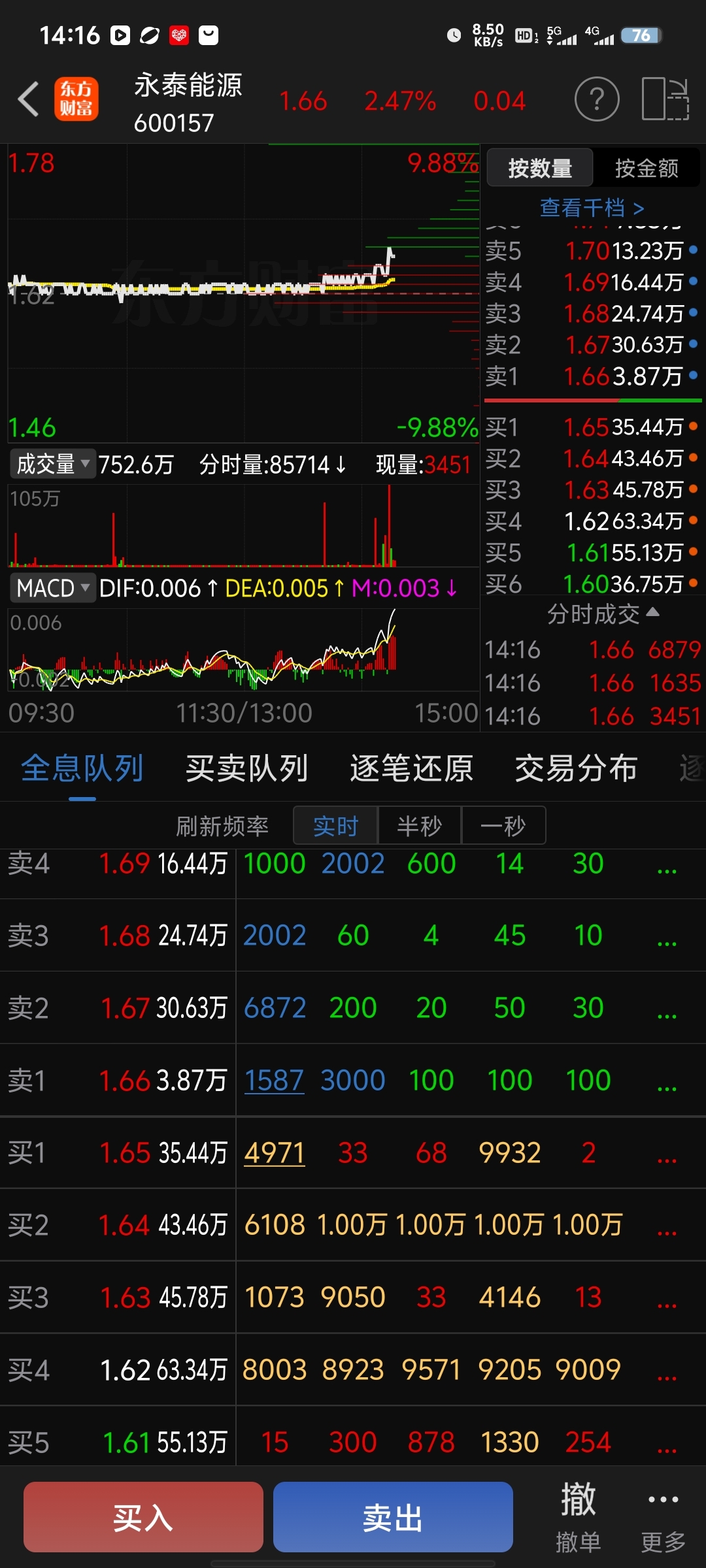The image size is (706, 1568).
Task: Open the 成交量 indicator dropdown
Action: 52,464
